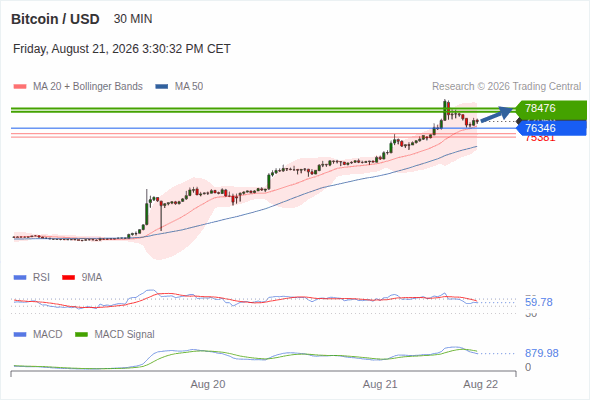Click the Aug 20 date axis label
Screen dimensions: 590x400
click(x=208, y=384)
